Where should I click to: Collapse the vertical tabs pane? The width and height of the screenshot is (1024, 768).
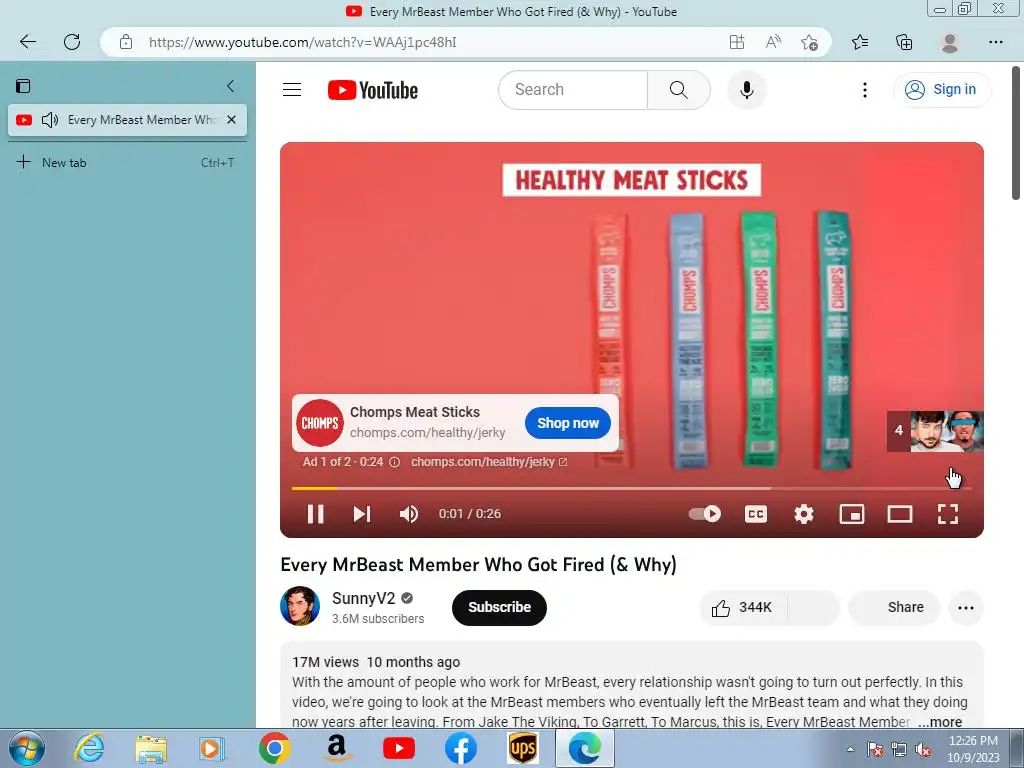coord(230,86)
